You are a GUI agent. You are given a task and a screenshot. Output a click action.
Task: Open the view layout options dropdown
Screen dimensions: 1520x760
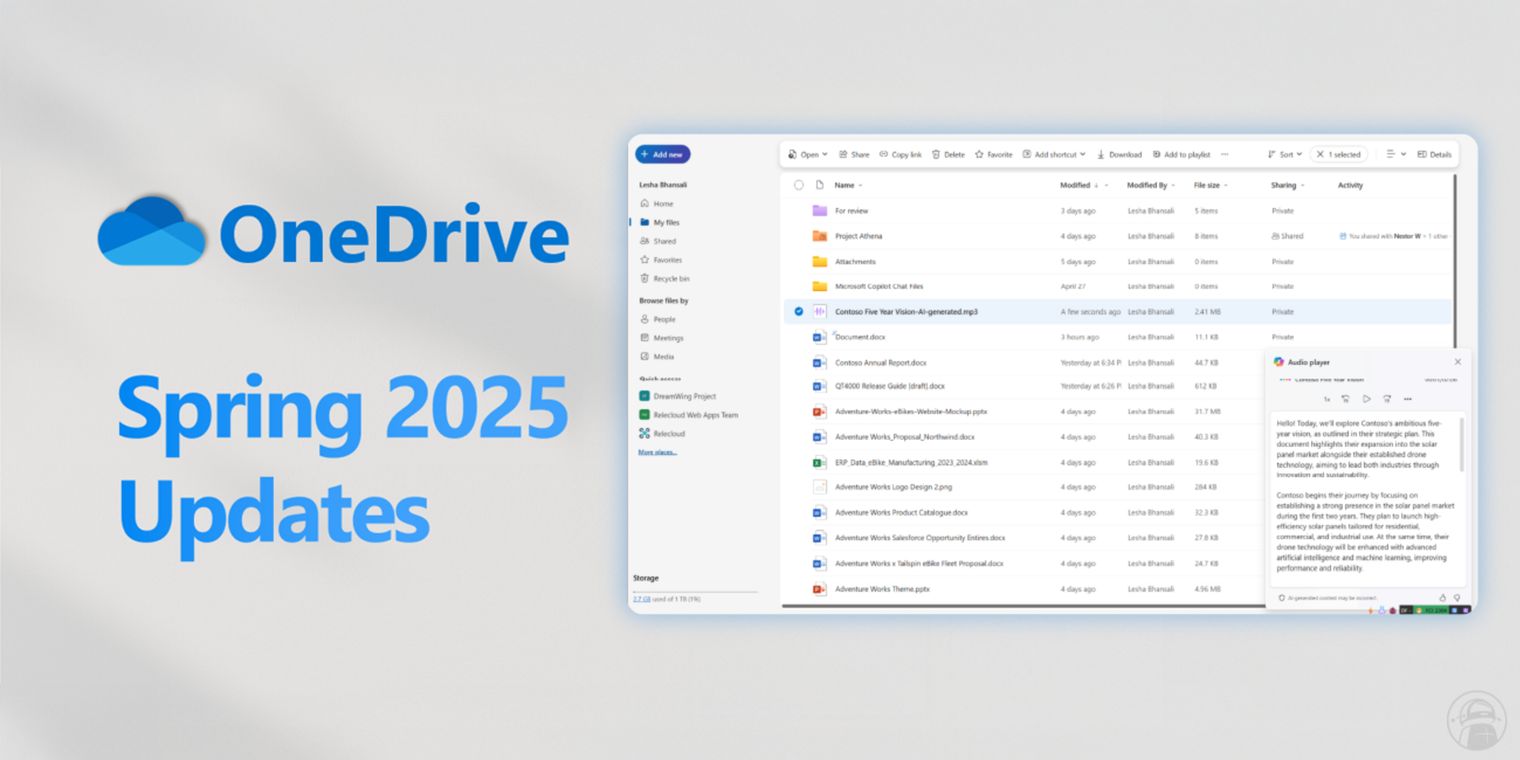tap(1396, 155)
